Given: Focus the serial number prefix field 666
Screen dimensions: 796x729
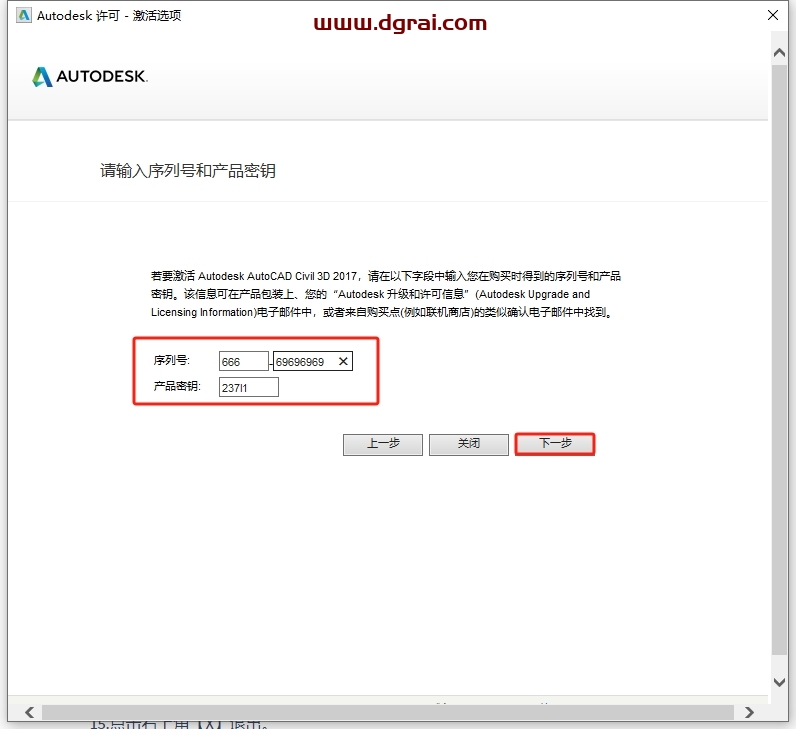Looking at the screenshot, I should (244, 361).
